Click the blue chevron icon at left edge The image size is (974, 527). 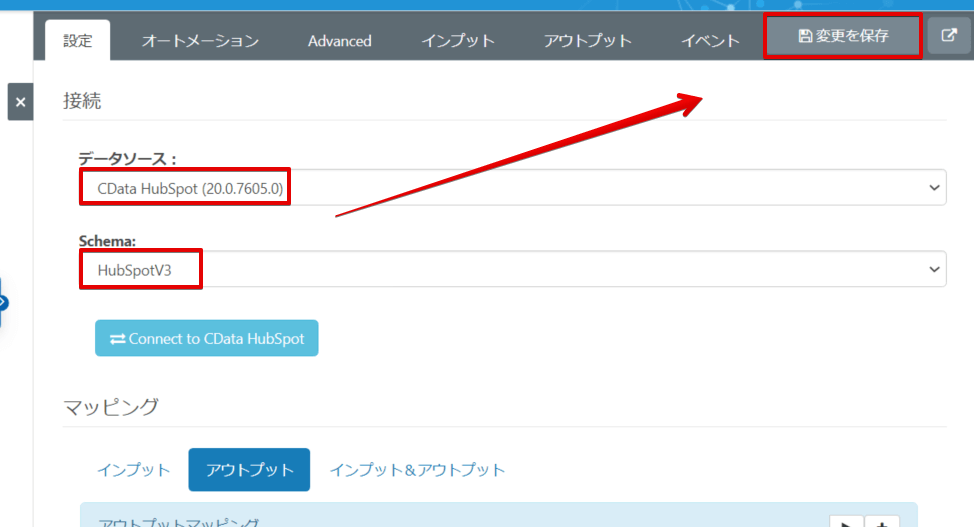[3, 303]
